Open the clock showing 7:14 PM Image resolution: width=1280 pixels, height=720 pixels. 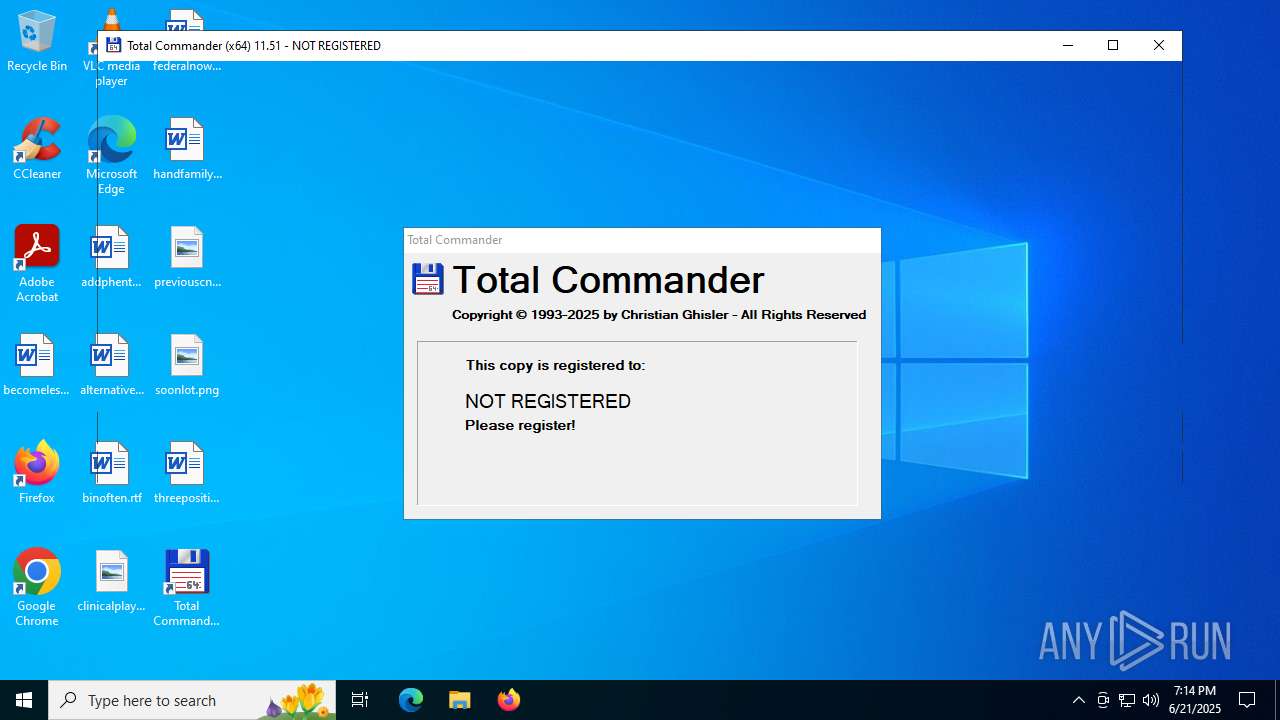point(1195,700)
